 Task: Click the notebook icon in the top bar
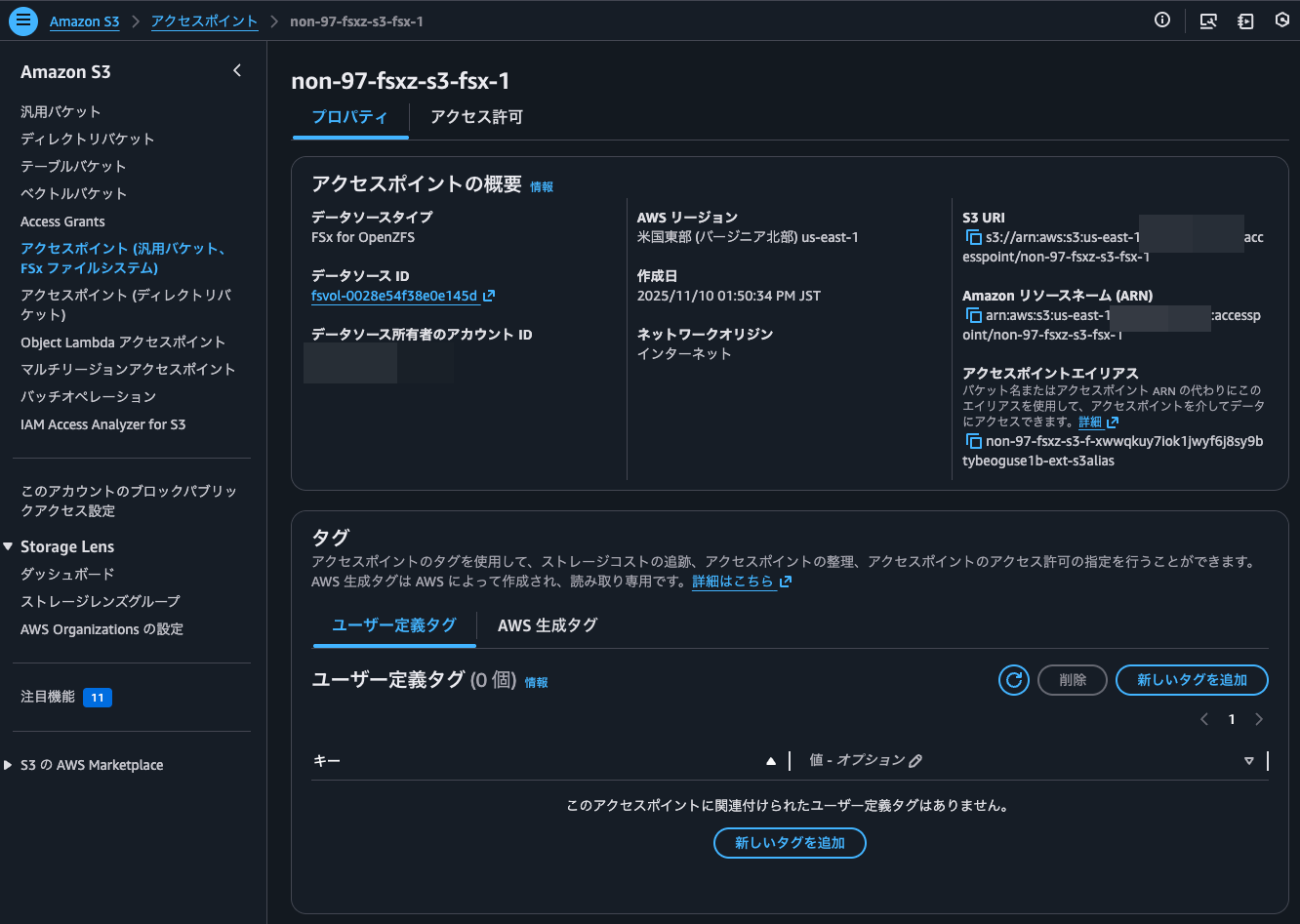pos(1245,20)
